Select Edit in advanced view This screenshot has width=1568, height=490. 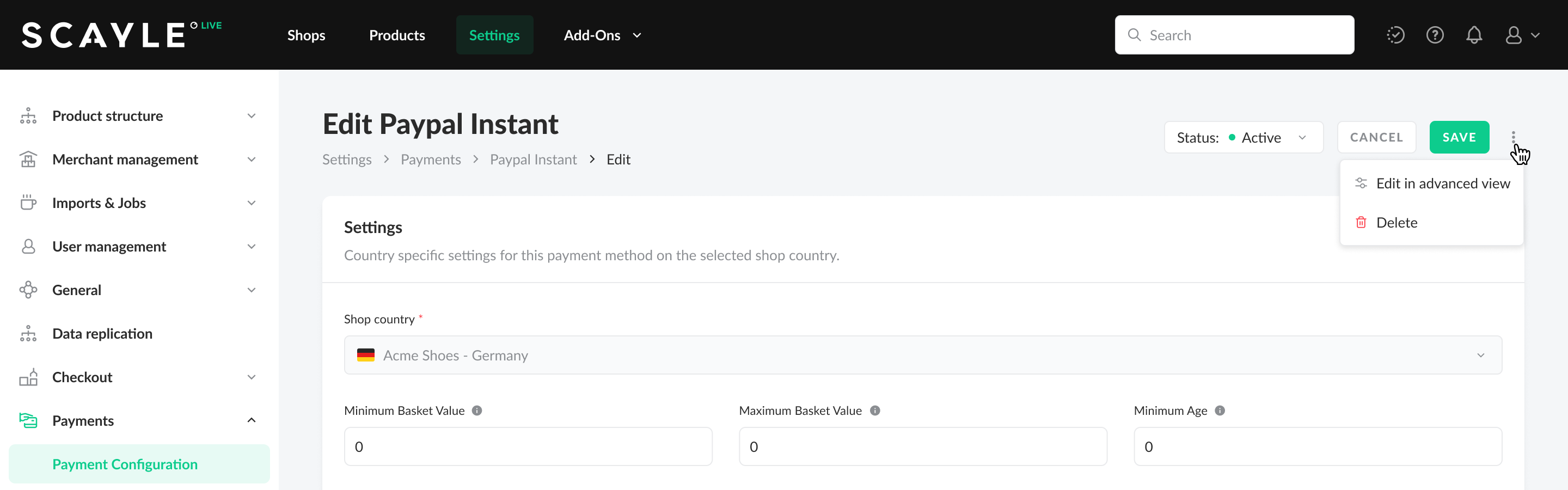[x=1442, y=184]
